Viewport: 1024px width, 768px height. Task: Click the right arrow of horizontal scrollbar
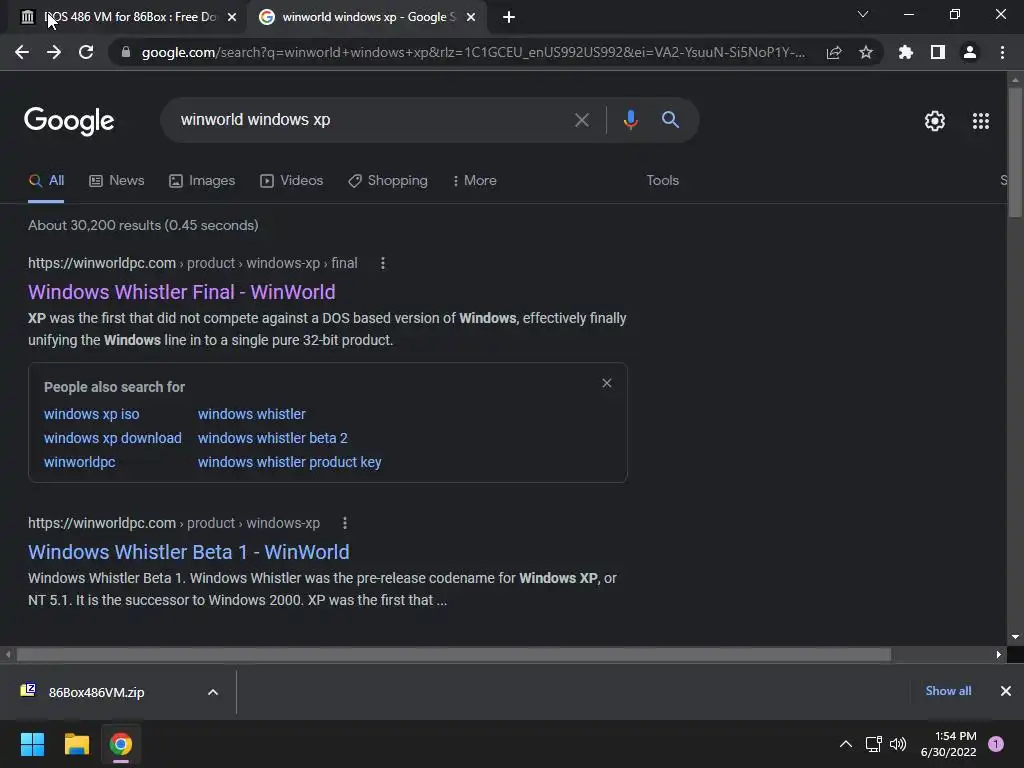pyautogui.click(x=999, y=654)
